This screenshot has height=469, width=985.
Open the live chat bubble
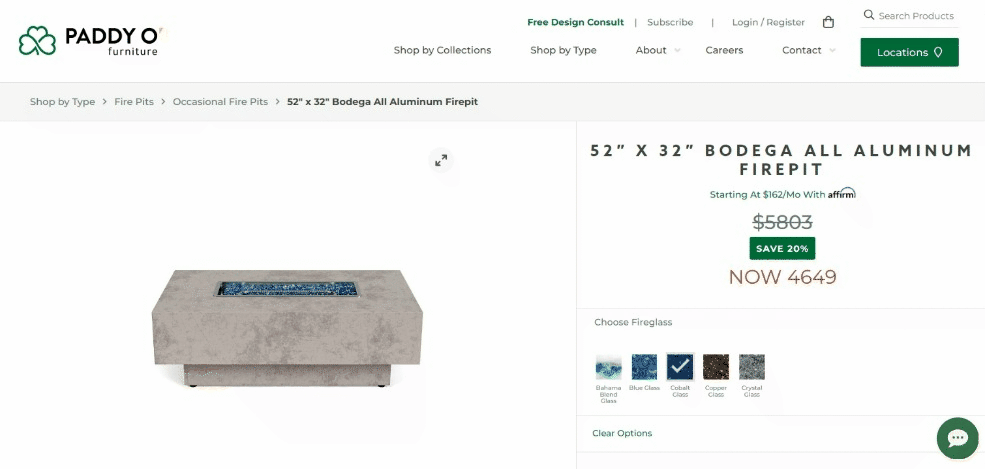click(x=957, y=438)
